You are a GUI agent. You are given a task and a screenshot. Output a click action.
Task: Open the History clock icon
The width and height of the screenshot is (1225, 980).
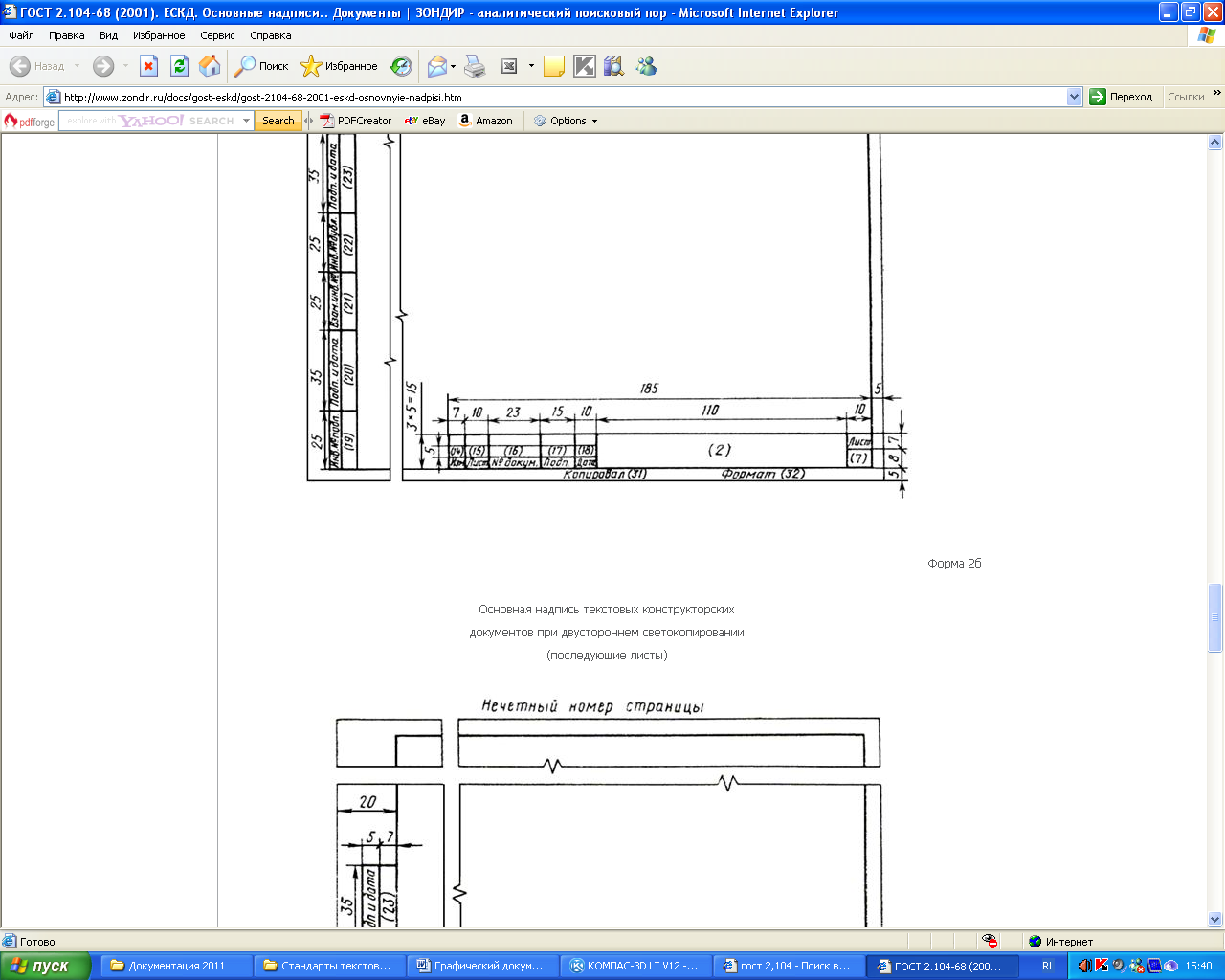(401, 66)
